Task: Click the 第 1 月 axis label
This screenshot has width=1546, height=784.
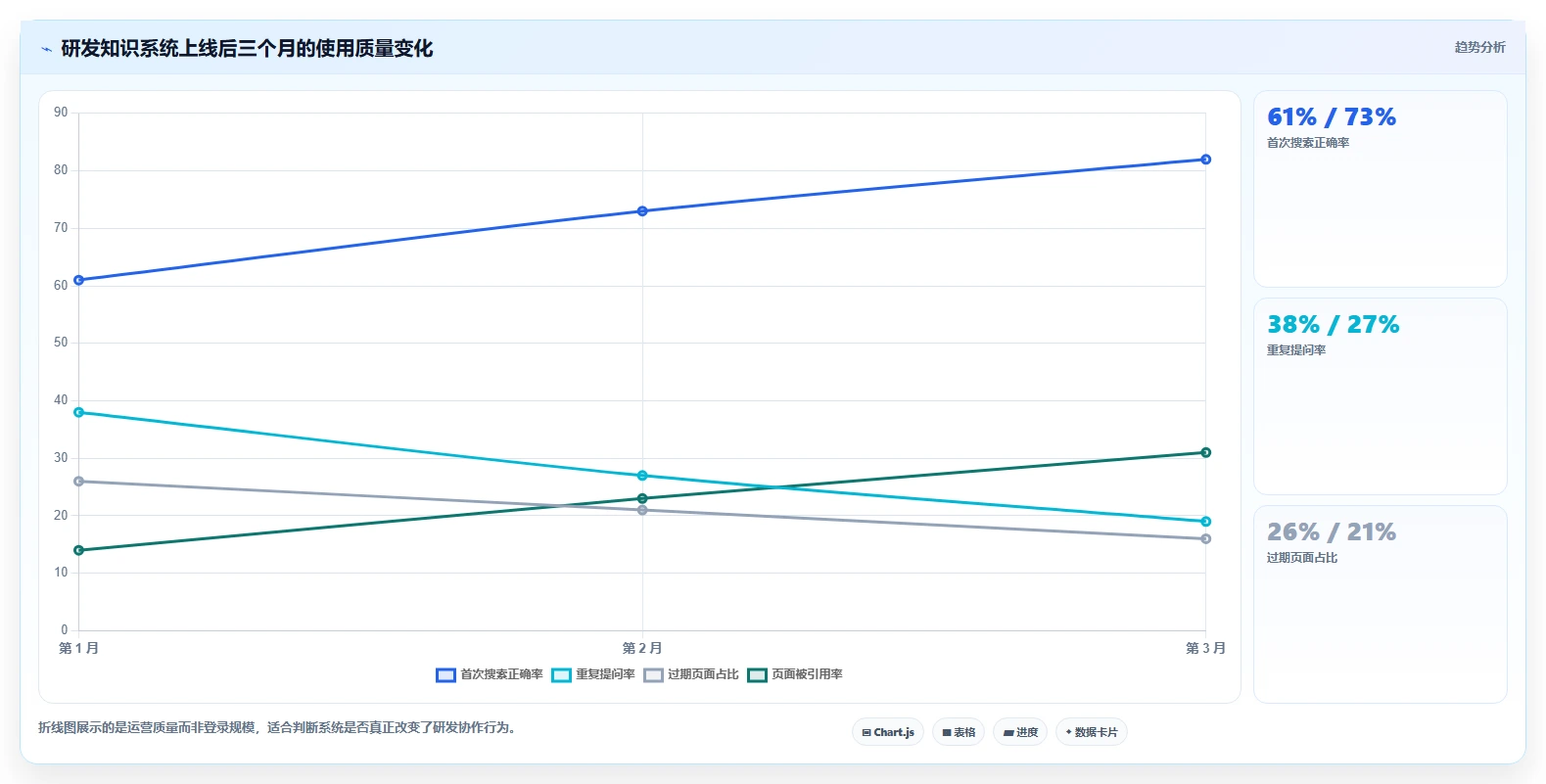Action: 79,648
